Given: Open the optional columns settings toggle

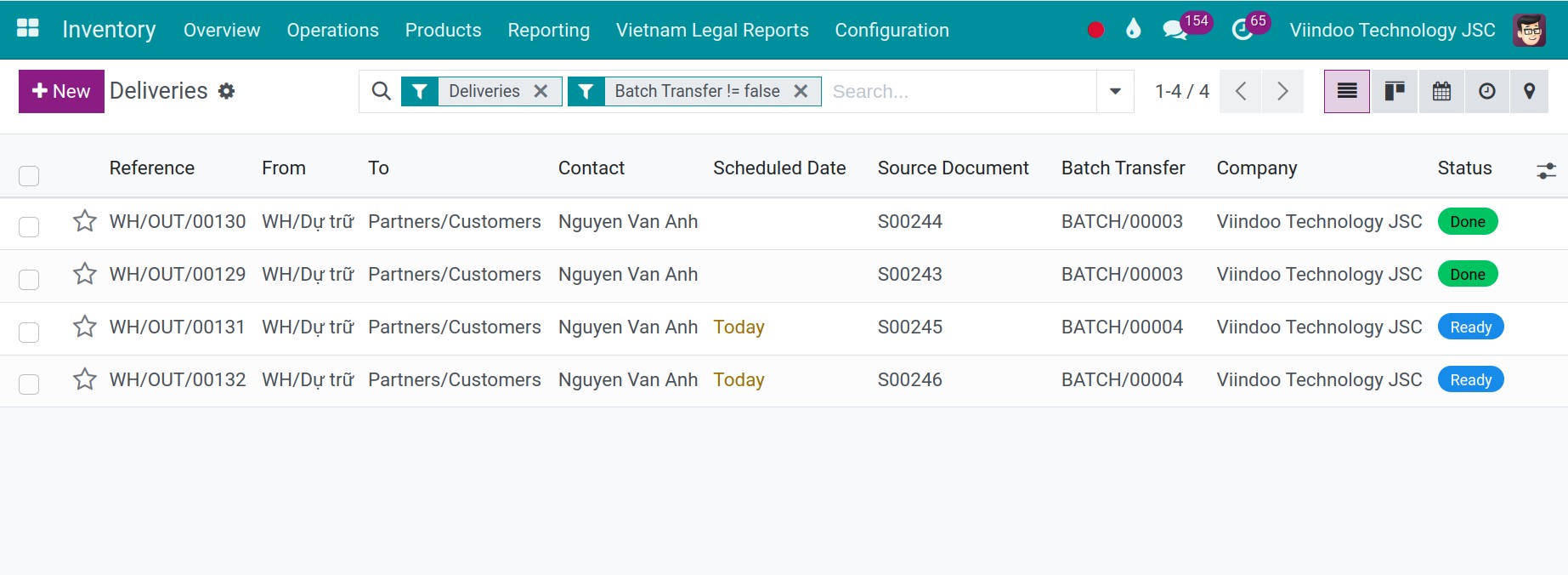Looking at the screenshot, I should point(1546,171).
